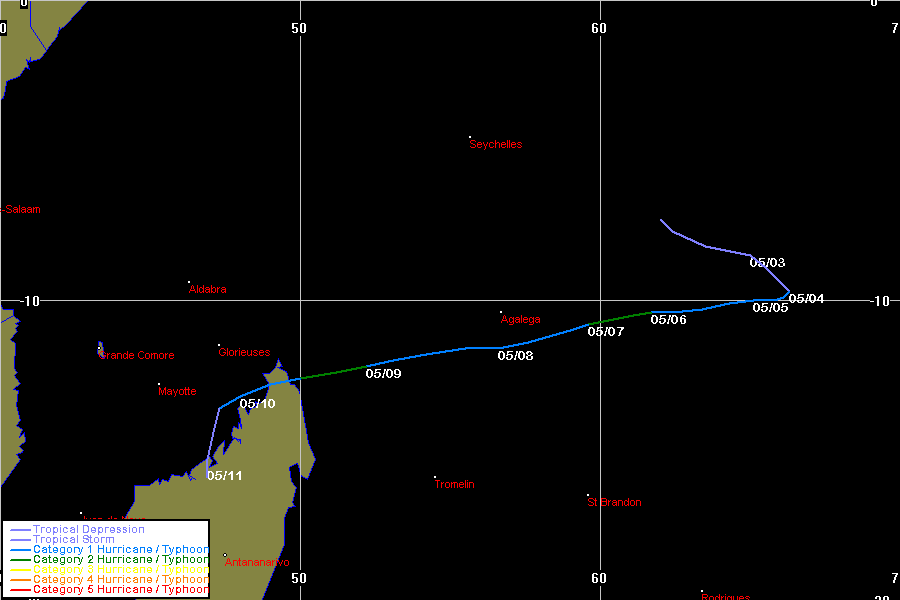Click the Grande Comore label

pos(137,356)
